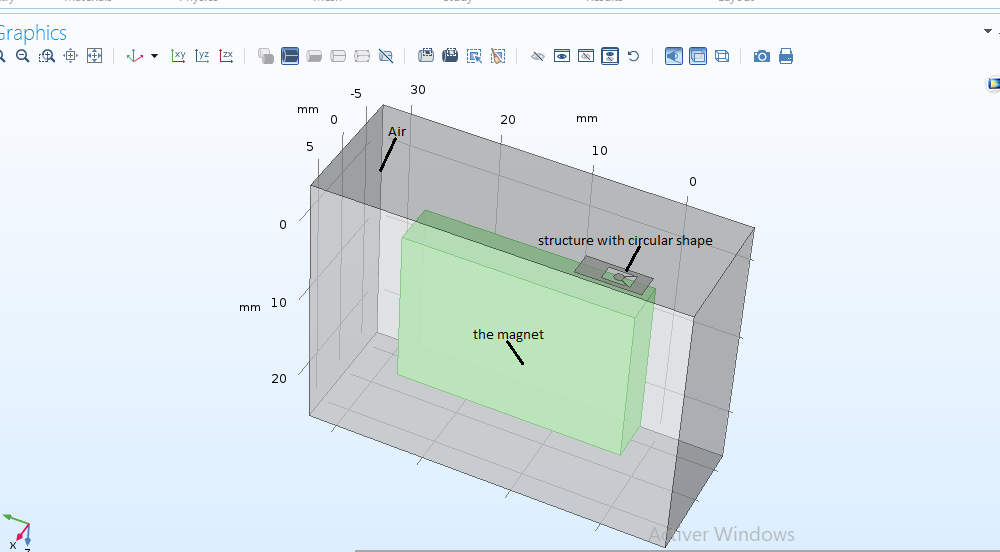The height and width of the screenshot is (552, 1000).
Task: Switch to the YZ view
Action: [x=202, y=56]
